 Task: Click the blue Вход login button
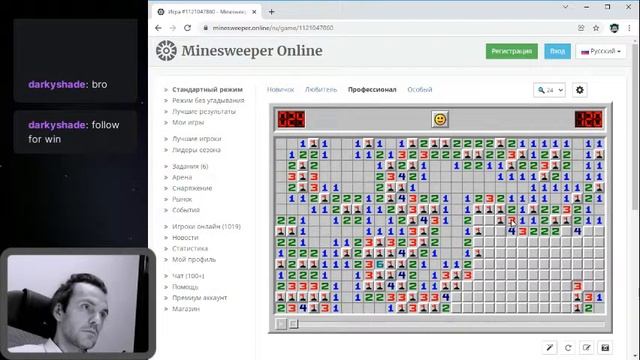pyautogui.click(x=558, y=51)
